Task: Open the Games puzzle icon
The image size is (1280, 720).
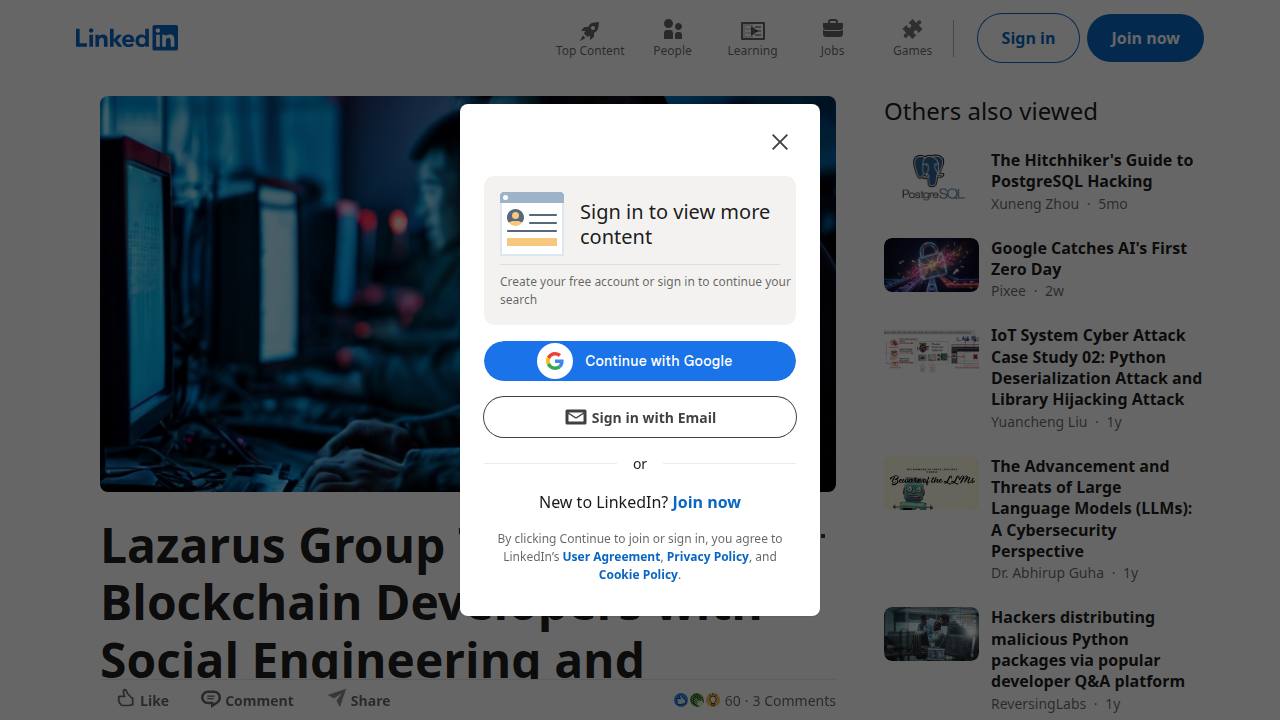Action: point(912,29)
